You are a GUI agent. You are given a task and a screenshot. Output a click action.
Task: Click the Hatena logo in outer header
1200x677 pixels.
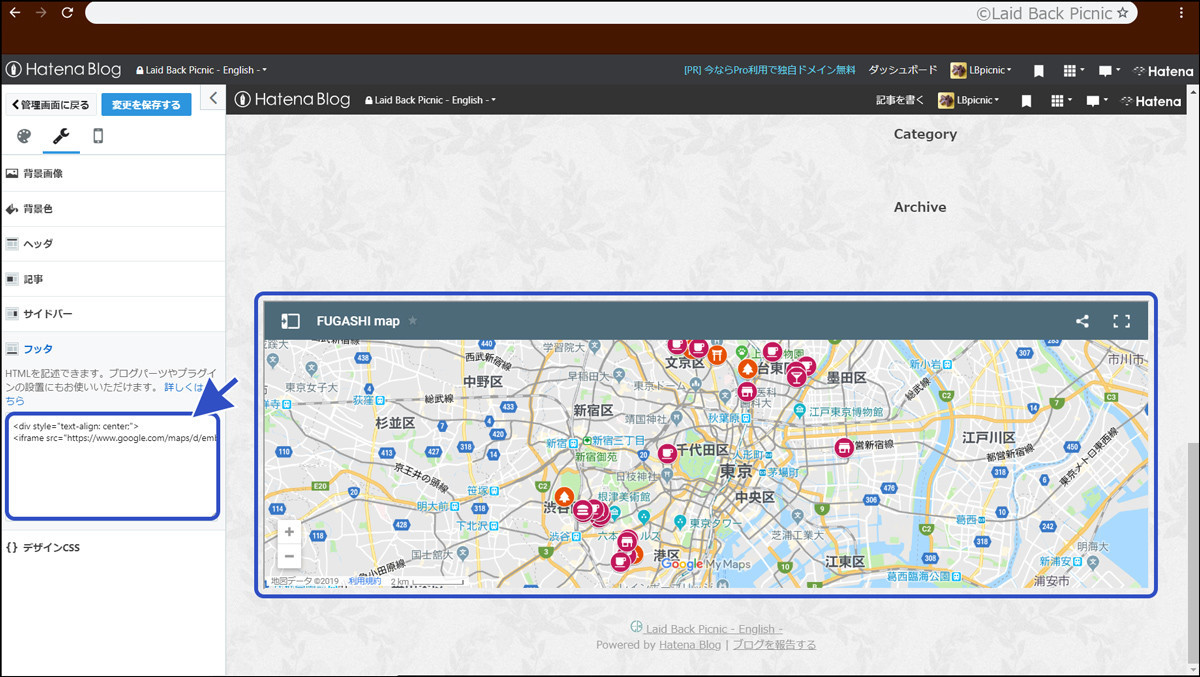pyautogui.click(x=1163, y=71)
